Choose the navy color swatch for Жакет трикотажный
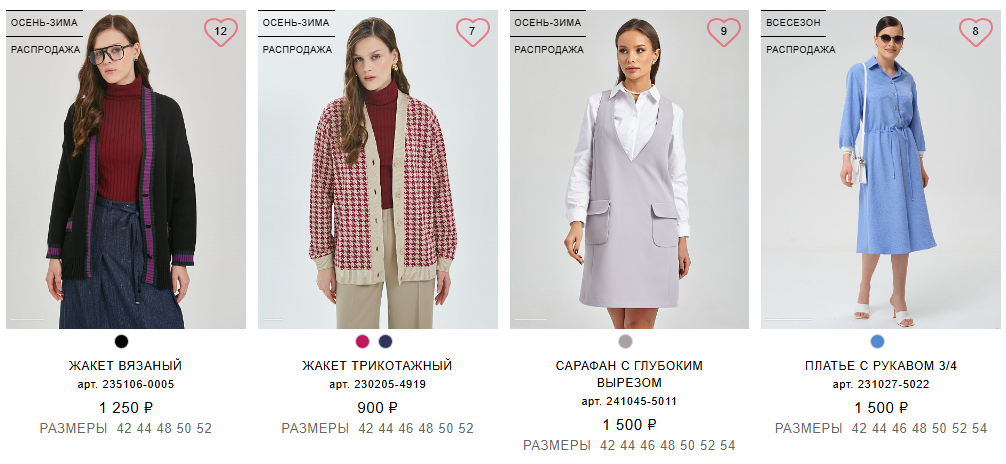Screen dimensions: 1006x464 tap(386, 341)
